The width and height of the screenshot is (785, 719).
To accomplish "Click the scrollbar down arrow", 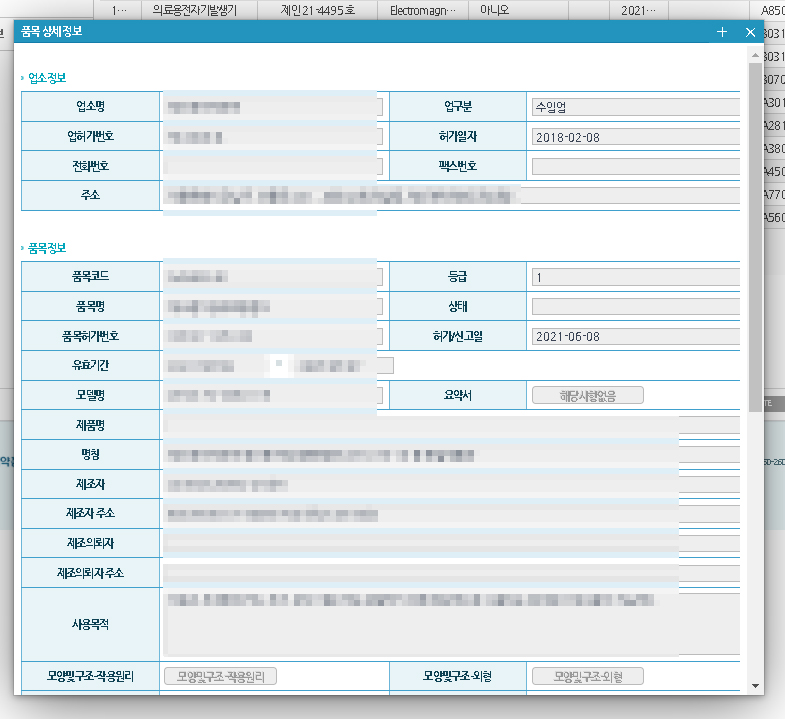I will tap(755, 686).
